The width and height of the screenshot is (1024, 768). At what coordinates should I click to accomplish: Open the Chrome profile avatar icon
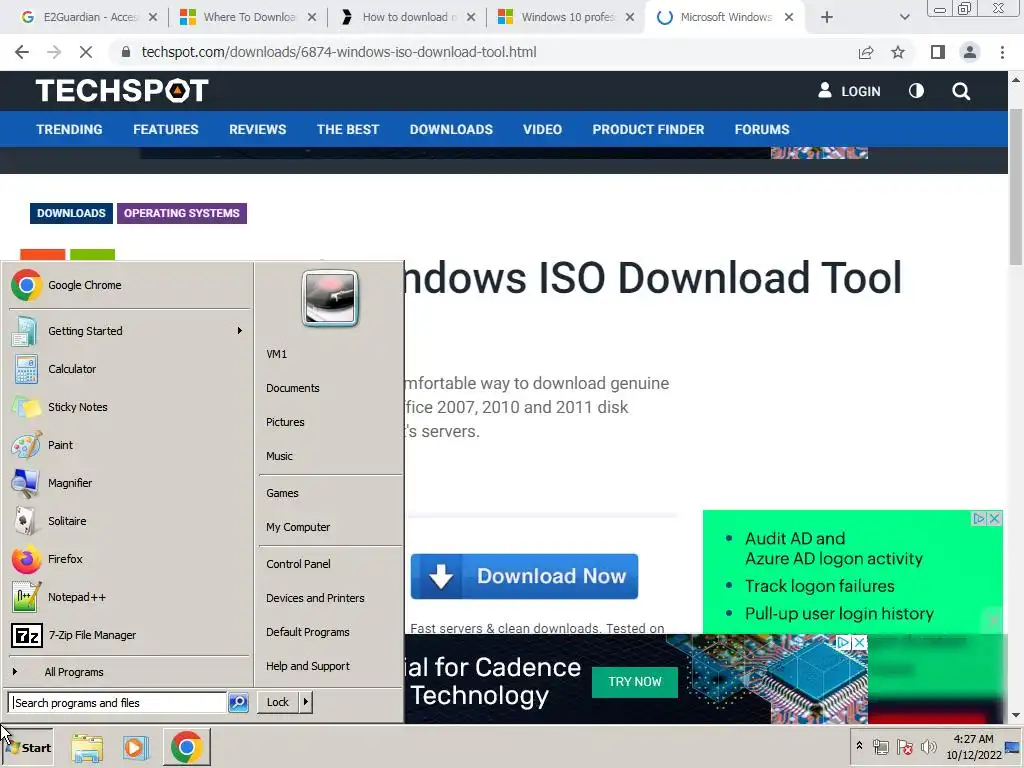point(970,52)
